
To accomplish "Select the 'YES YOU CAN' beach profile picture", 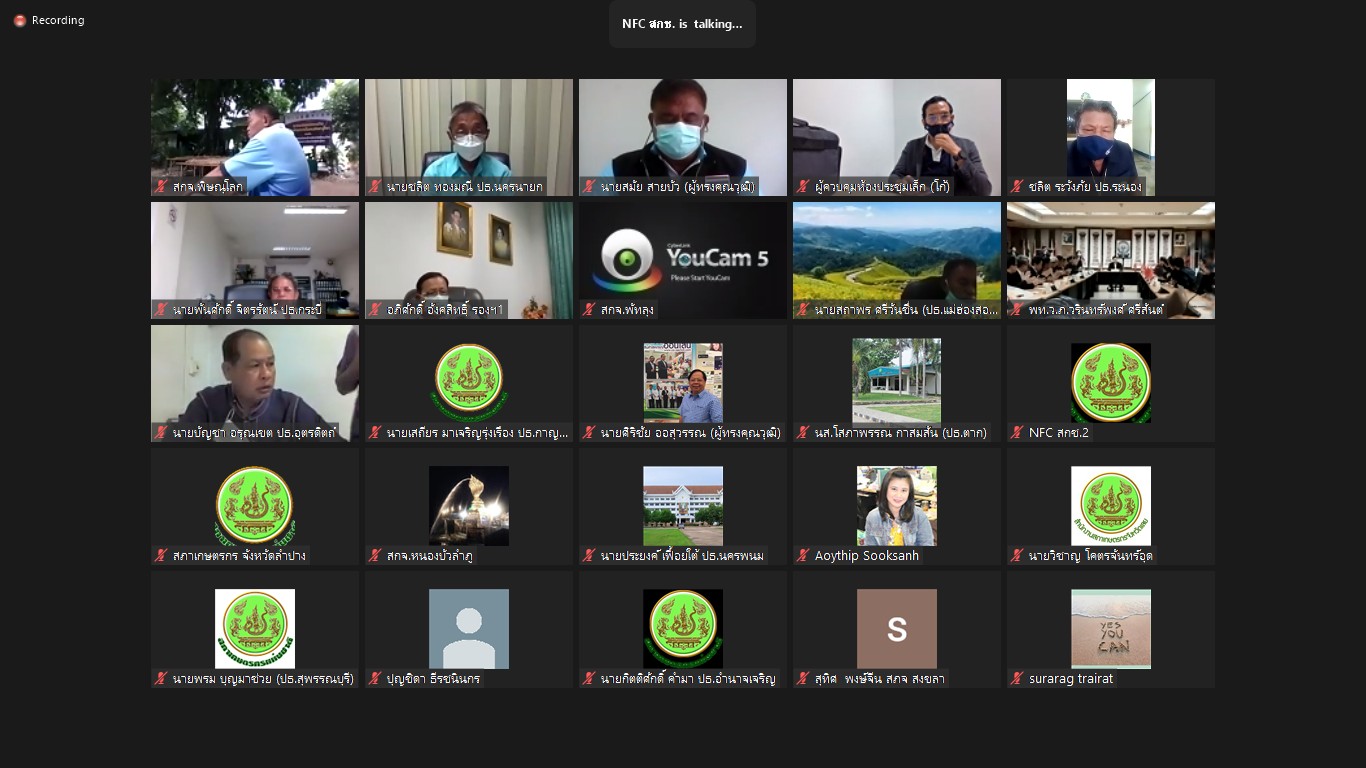I will (1111, 629).
